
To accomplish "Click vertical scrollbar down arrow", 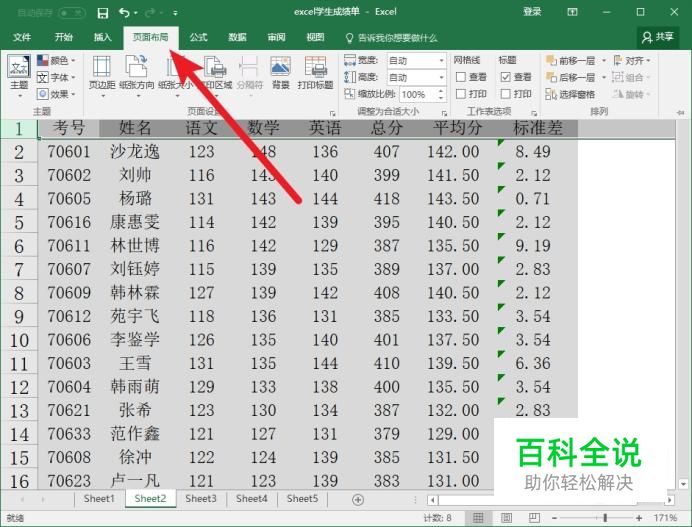I will [x=683, y=484].
